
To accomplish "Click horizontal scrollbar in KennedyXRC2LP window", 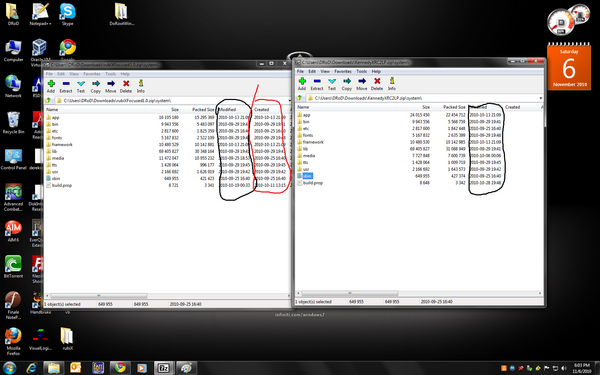I will click(350, 293).
